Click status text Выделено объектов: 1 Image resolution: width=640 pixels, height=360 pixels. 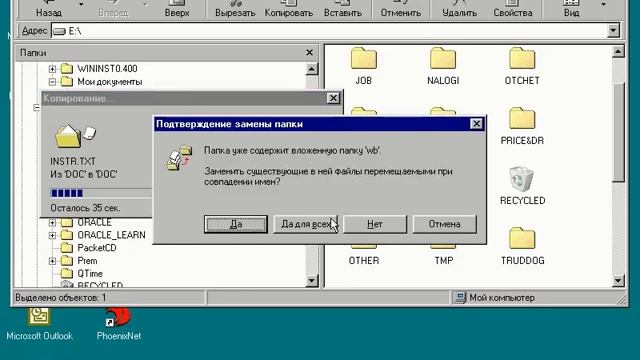coord(60,298)
